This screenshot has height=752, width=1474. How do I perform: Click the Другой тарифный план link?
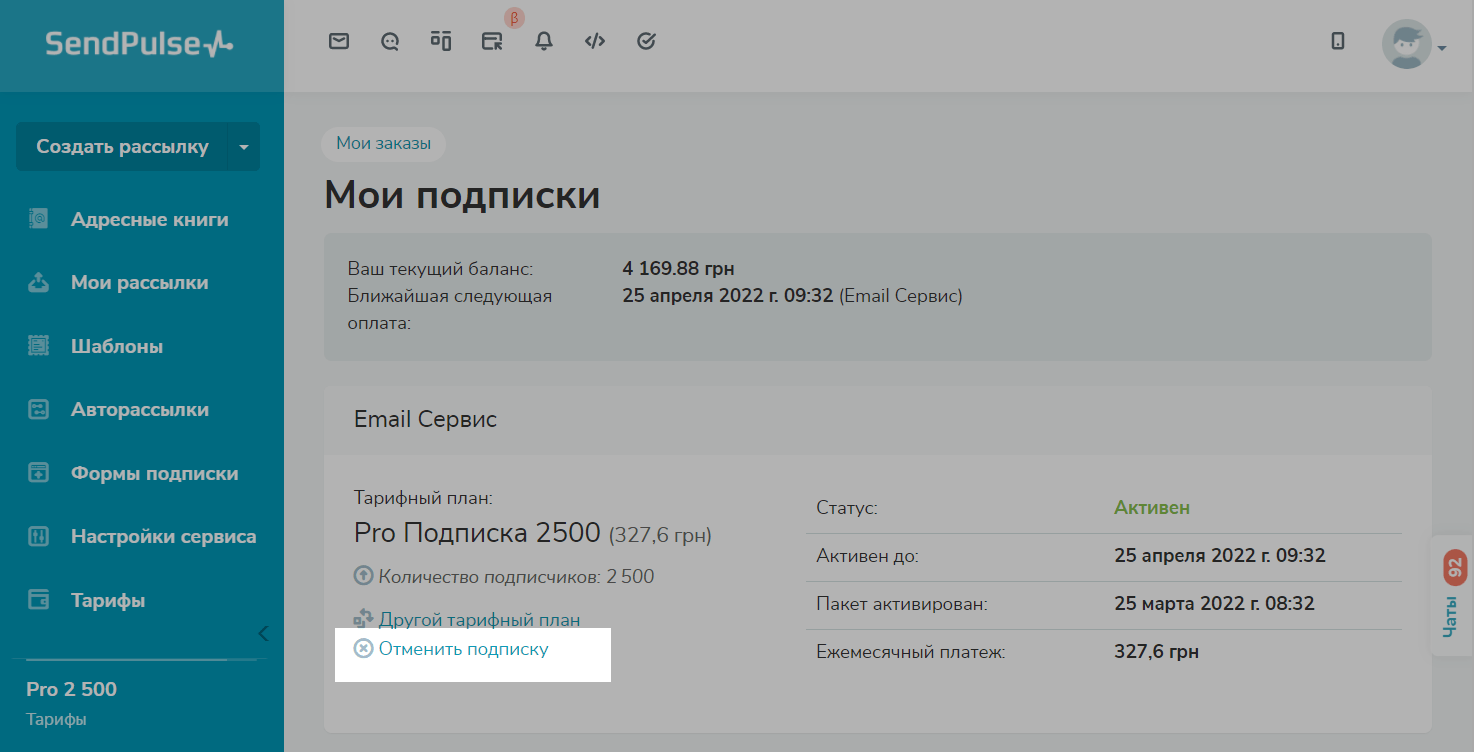click(479, 620)
